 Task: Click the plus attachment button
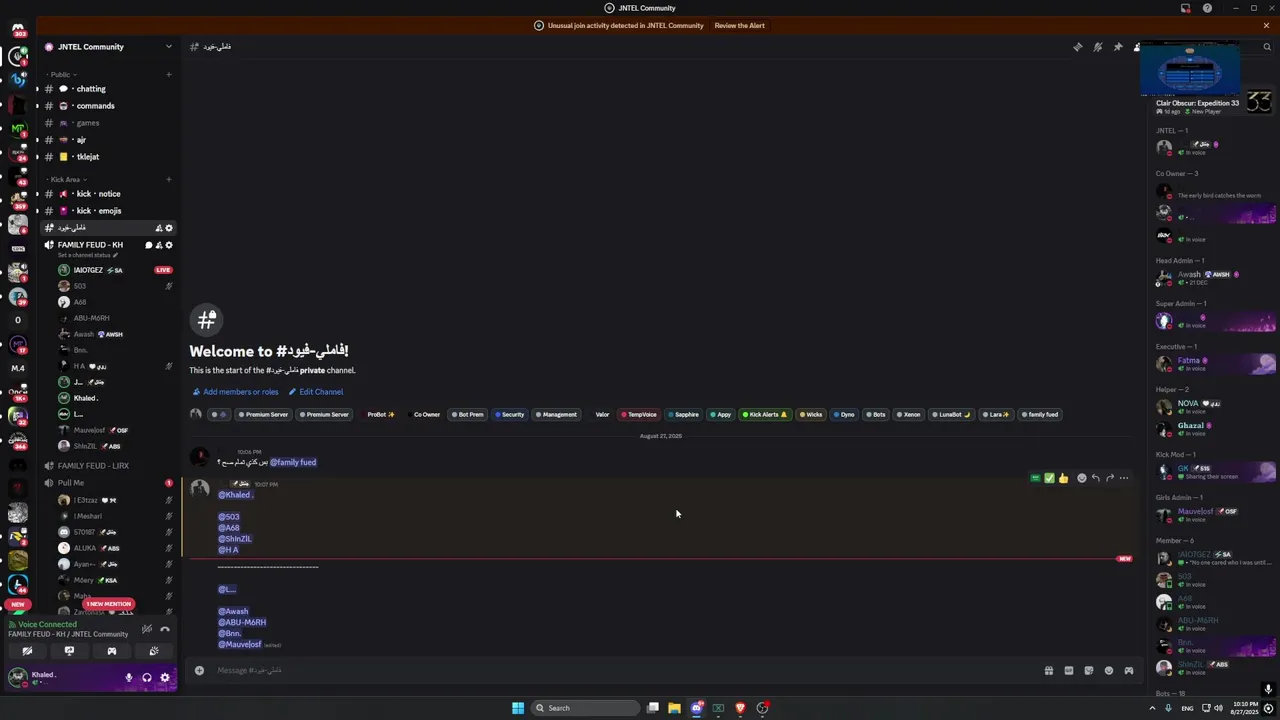point(199,670)
